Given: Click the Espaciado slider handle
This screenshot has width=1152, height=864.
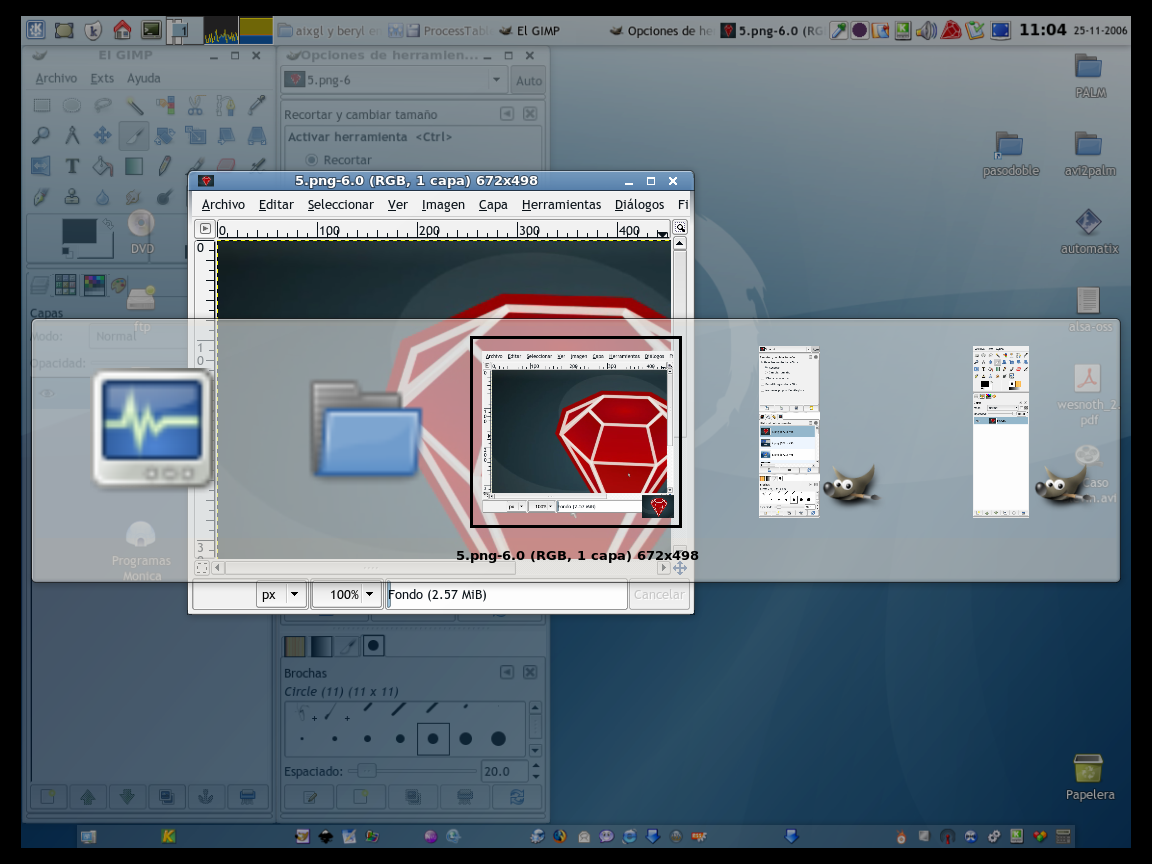Looking at the screenshot, I should (367, 771).
